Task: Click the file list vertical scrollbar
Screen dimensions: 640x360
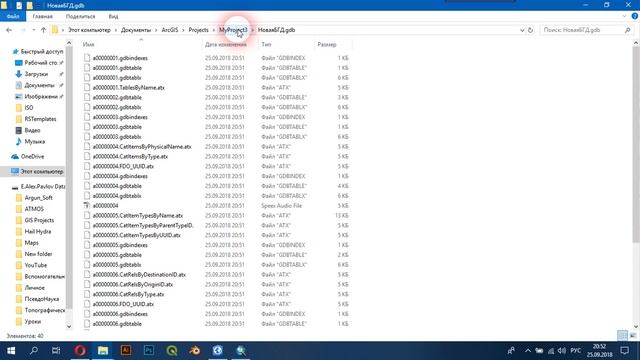Action: [636, 145]
